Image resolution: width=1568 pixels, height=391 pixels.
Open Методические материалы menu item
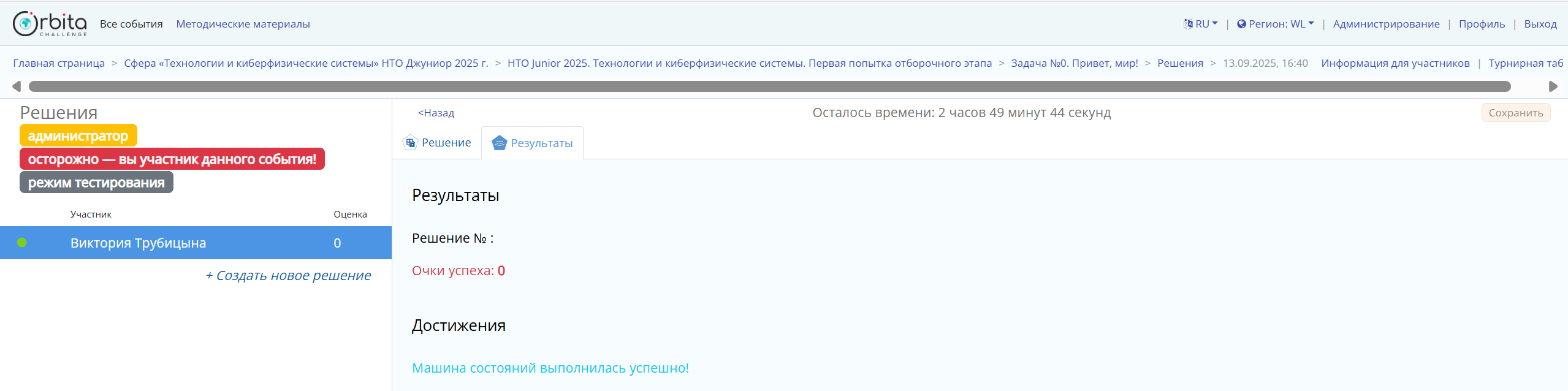point(243,24)
